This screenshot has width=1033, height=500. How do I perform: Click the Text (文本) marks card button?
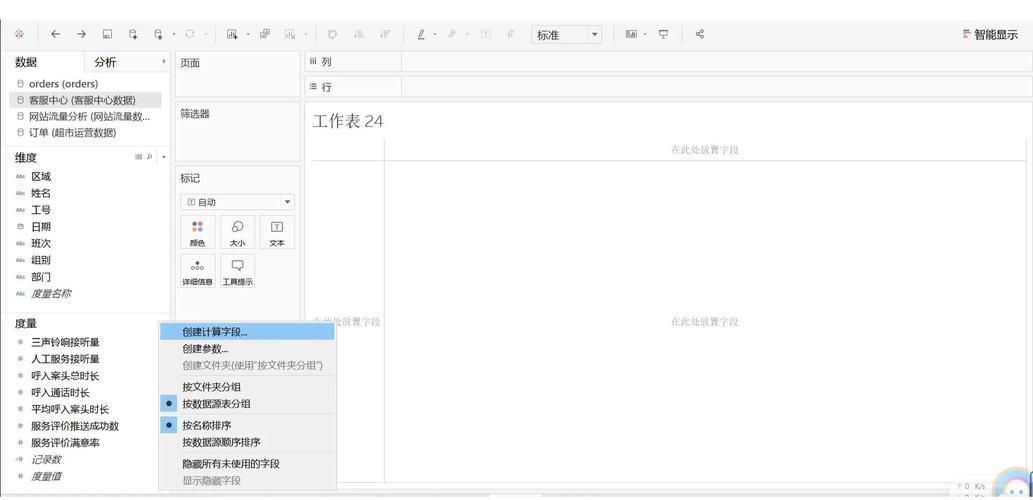pyautogui.click(x=277, y=233)
